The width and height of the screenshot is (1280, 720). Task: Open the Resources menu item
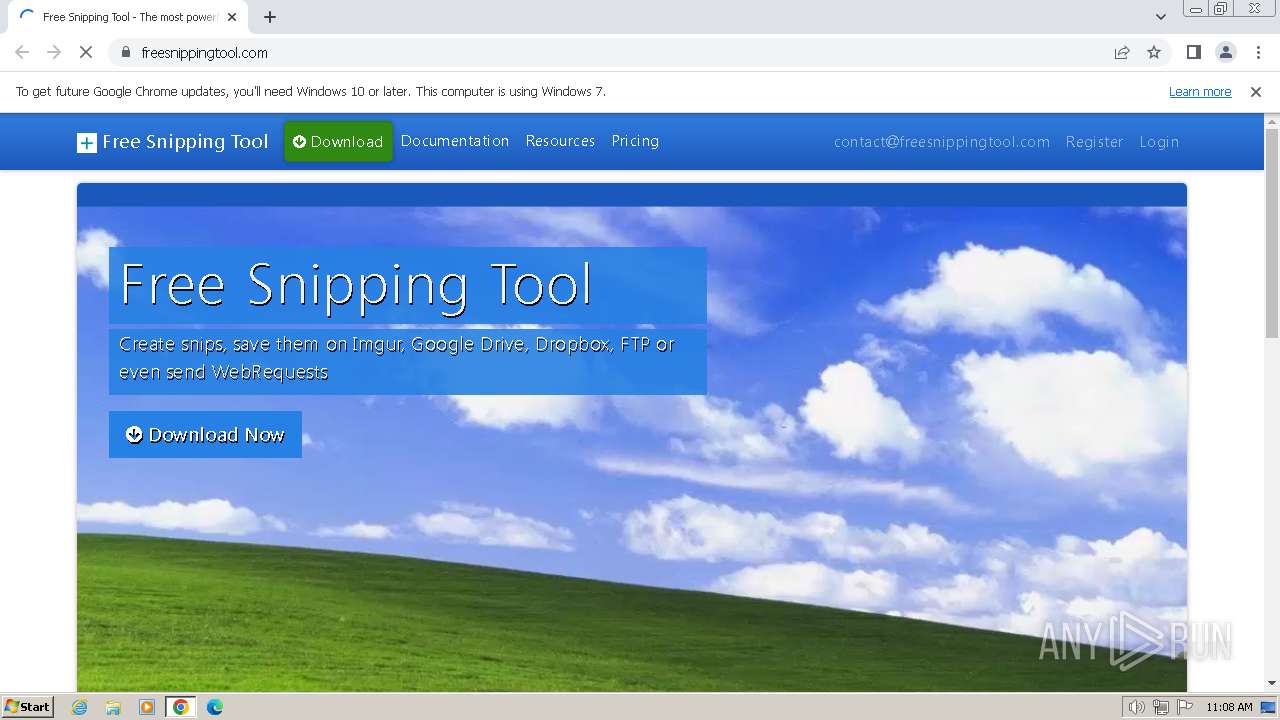tap(560, 141)
